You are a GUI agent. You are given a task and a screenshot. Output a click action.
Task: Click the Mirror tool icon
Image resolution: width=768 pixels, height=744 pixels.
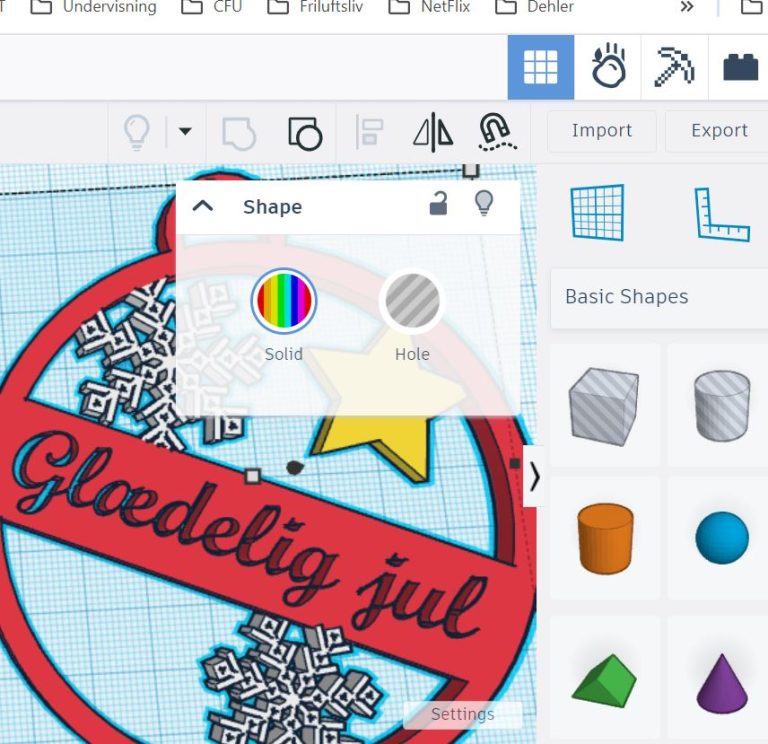pyautogui.click(x=433, y=131)
